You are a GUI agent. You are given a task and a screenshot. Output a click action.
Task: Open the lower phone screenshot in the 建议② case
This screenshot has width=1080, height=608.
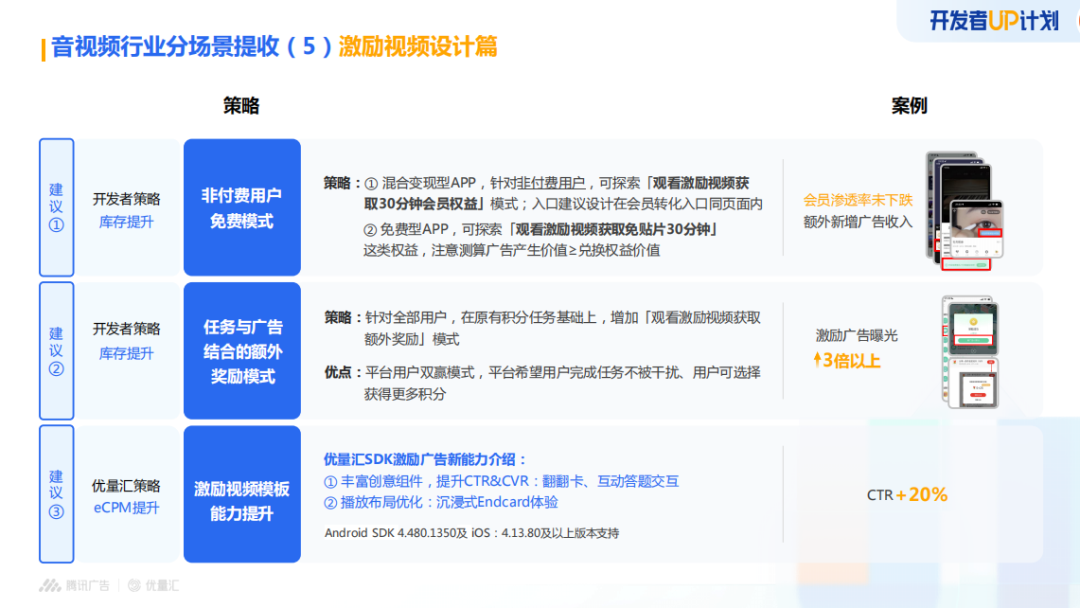(971, 382)
